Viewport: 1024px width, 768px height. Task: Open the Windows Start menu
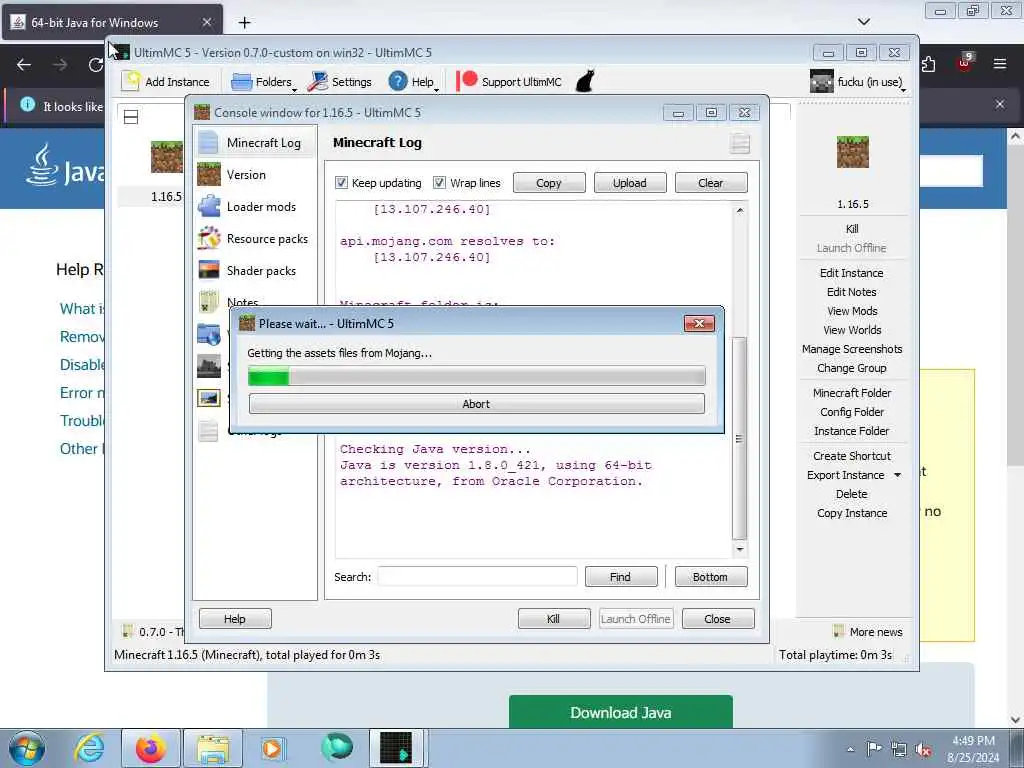pos(27,748)
